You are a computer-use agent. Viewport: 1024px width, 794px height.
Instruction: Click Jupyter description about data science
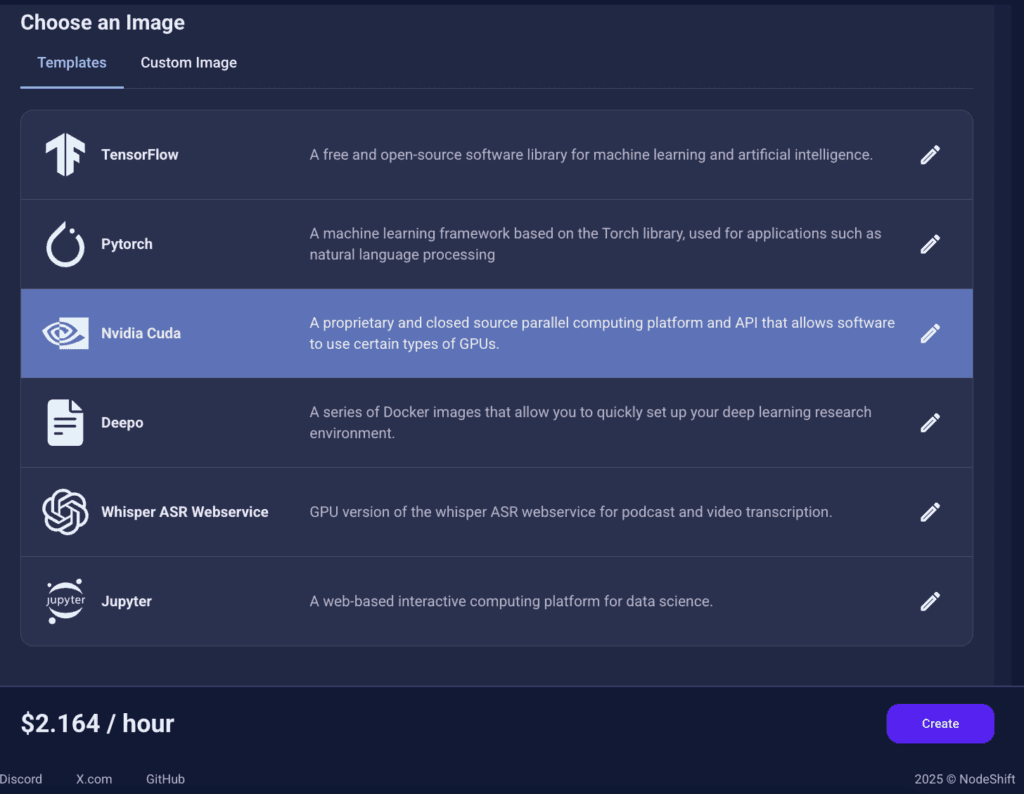[x=511, y=601]
